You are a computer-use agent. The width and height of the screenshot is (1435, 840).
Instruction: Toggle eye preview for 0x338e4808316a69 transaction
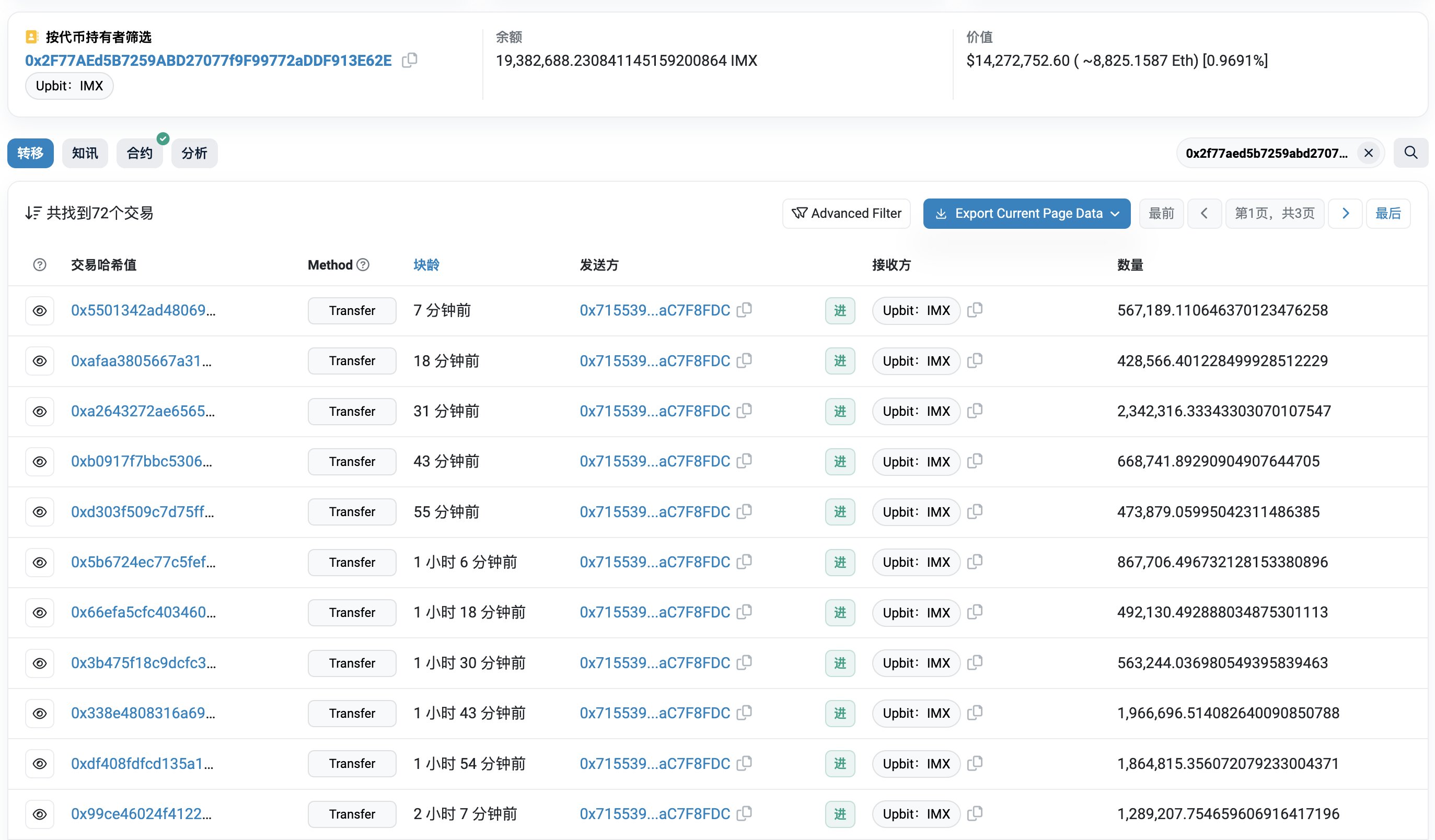[x=39, y=713]
